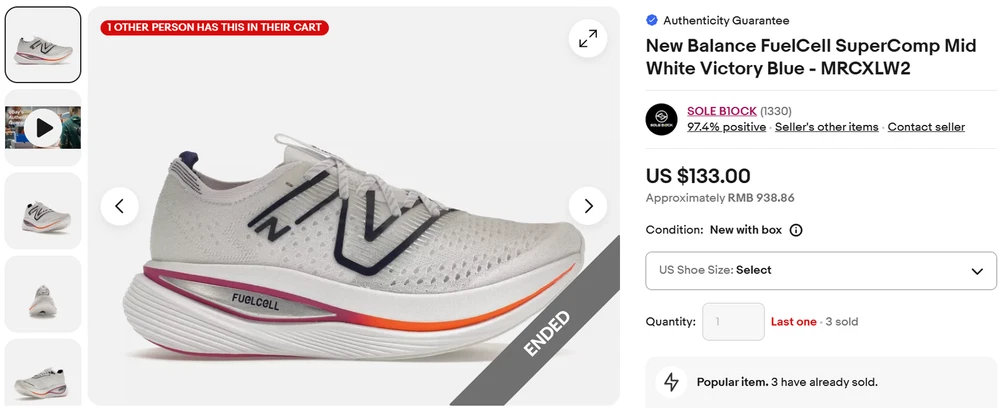
Task: Click the Authenticity Guarantee checkmark badge
Action: [x=652, y=20]
